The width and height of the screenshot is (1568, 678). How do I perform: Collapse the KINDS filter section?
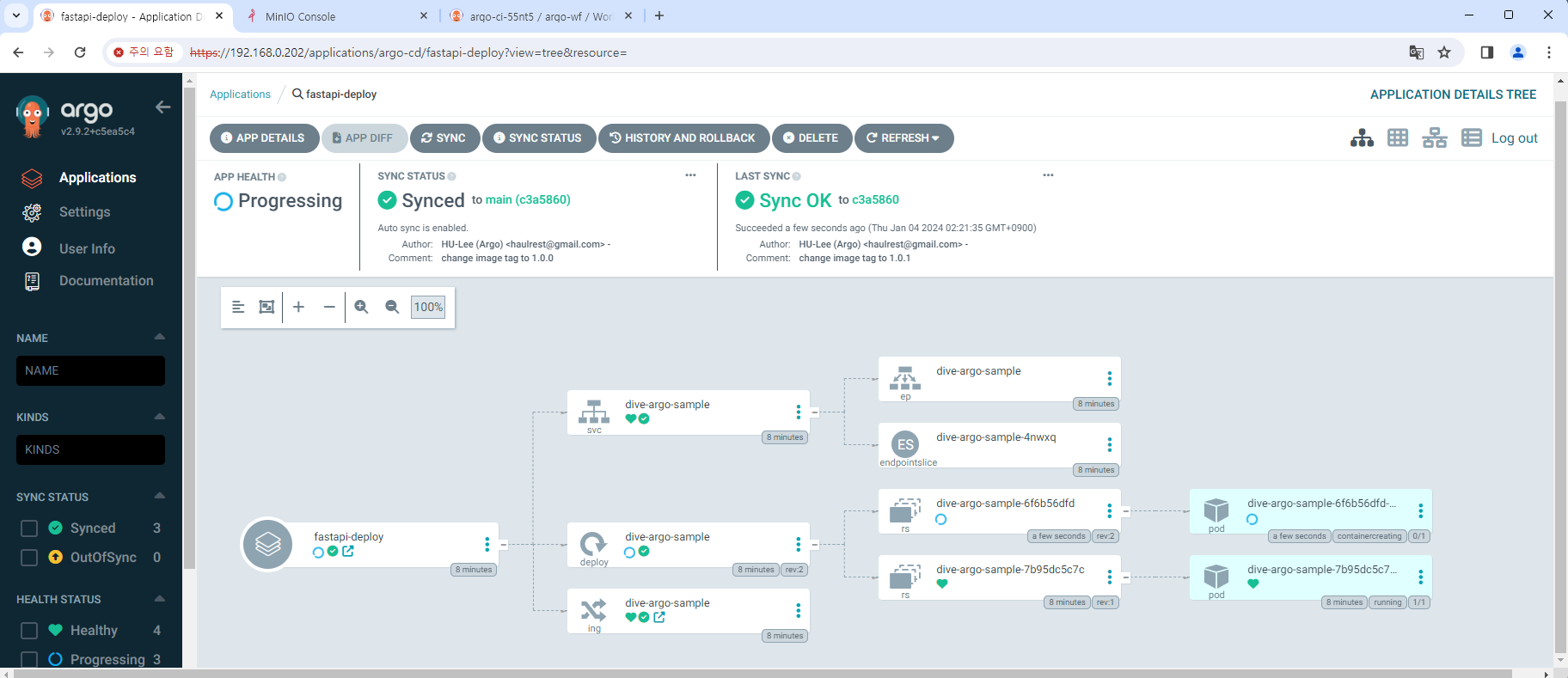click(x=159, y=417)
